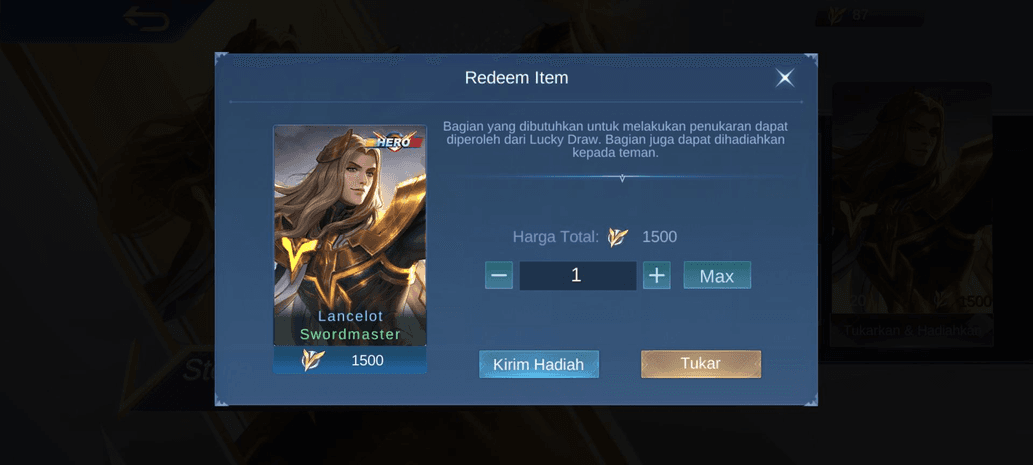Click the Redeem Item title
The width and height of the screenshot is (1033, 465).
[x=516, y=78]
